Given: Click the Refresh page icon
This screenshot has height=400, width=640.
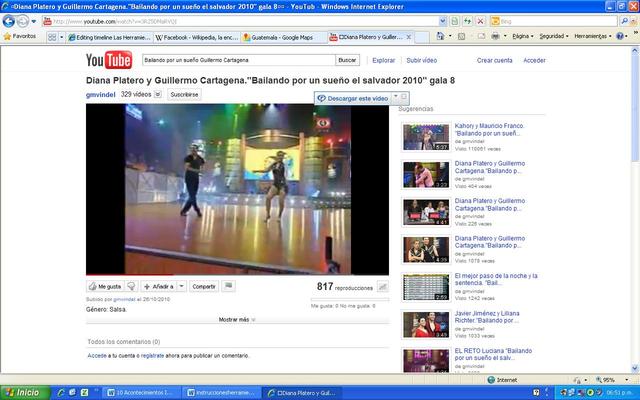Looking at the screenshot, I should click(467, 21).
